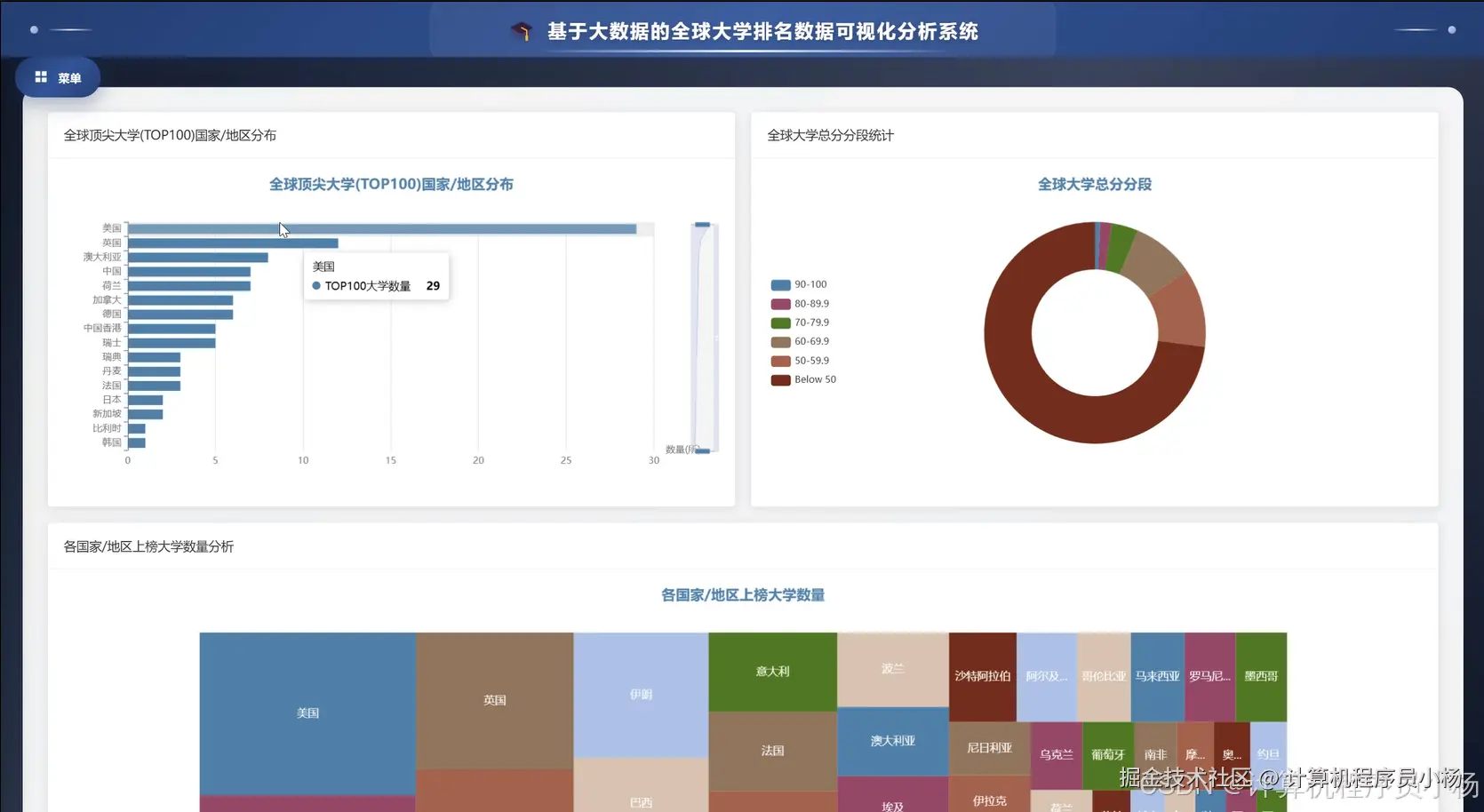Click the 全球大学总分分段统计 panel header
1484x812 pixels.
pos(831,135)
